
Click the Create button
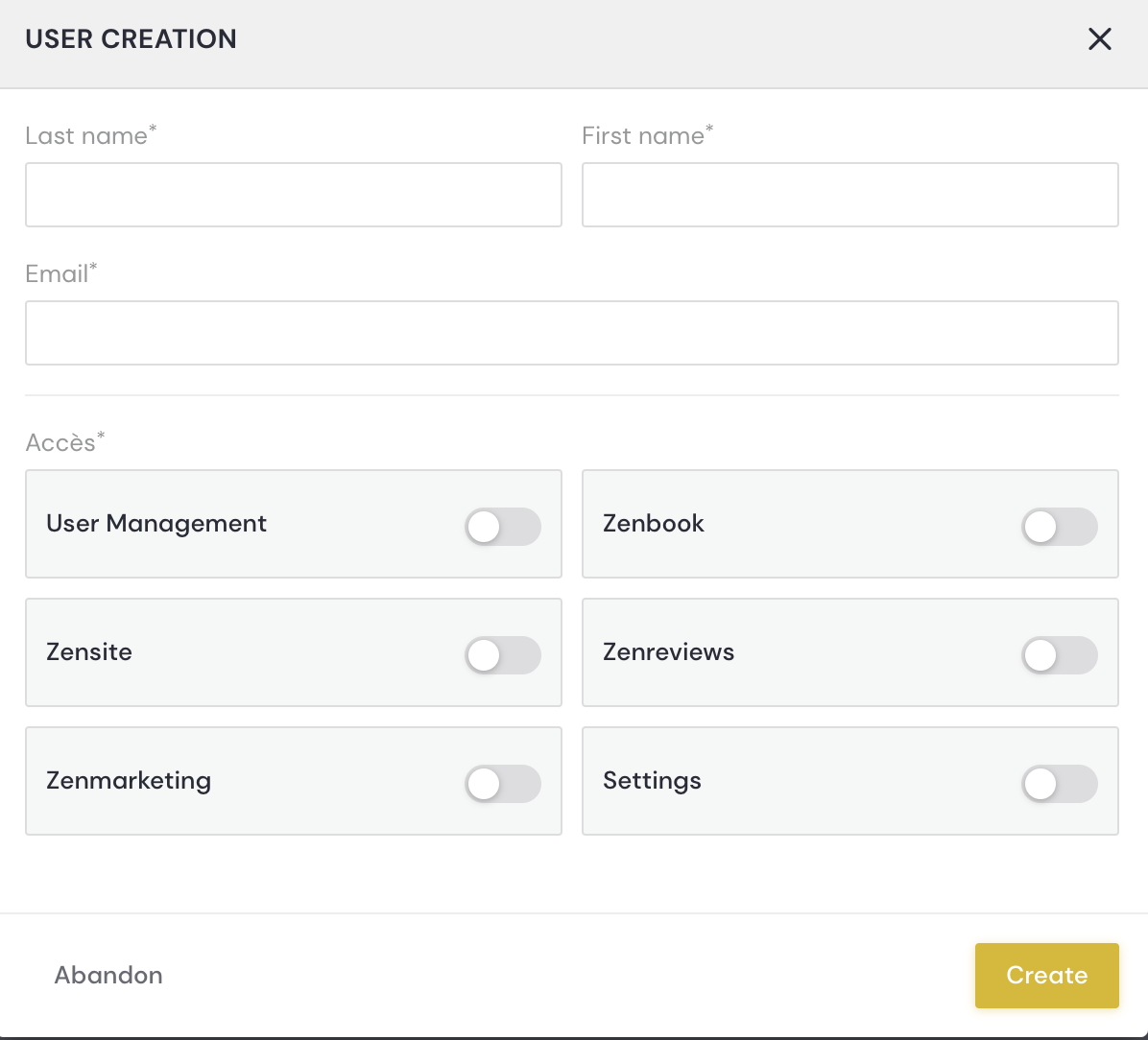(1046, 975)
